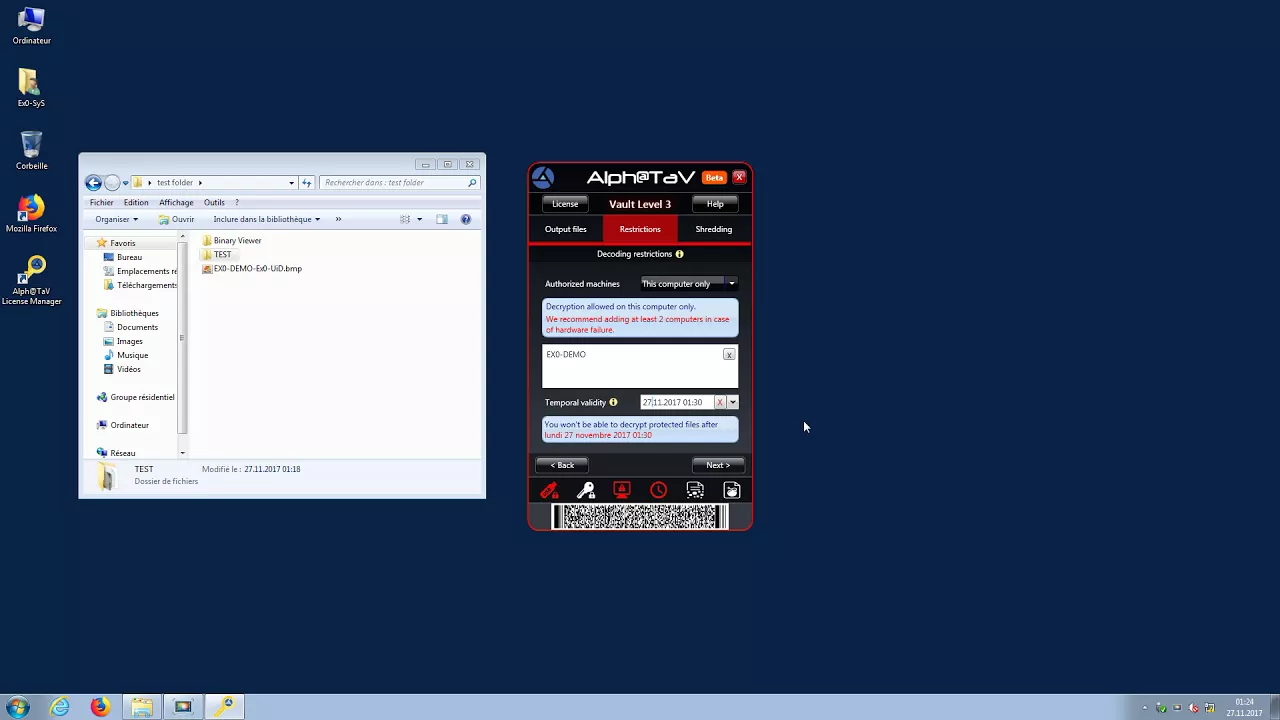The height and width of the screenshot is (720, 1280).
Task: Open Inclure dans la bibliothèque dropdown
Action: click(x=267, y=219)
